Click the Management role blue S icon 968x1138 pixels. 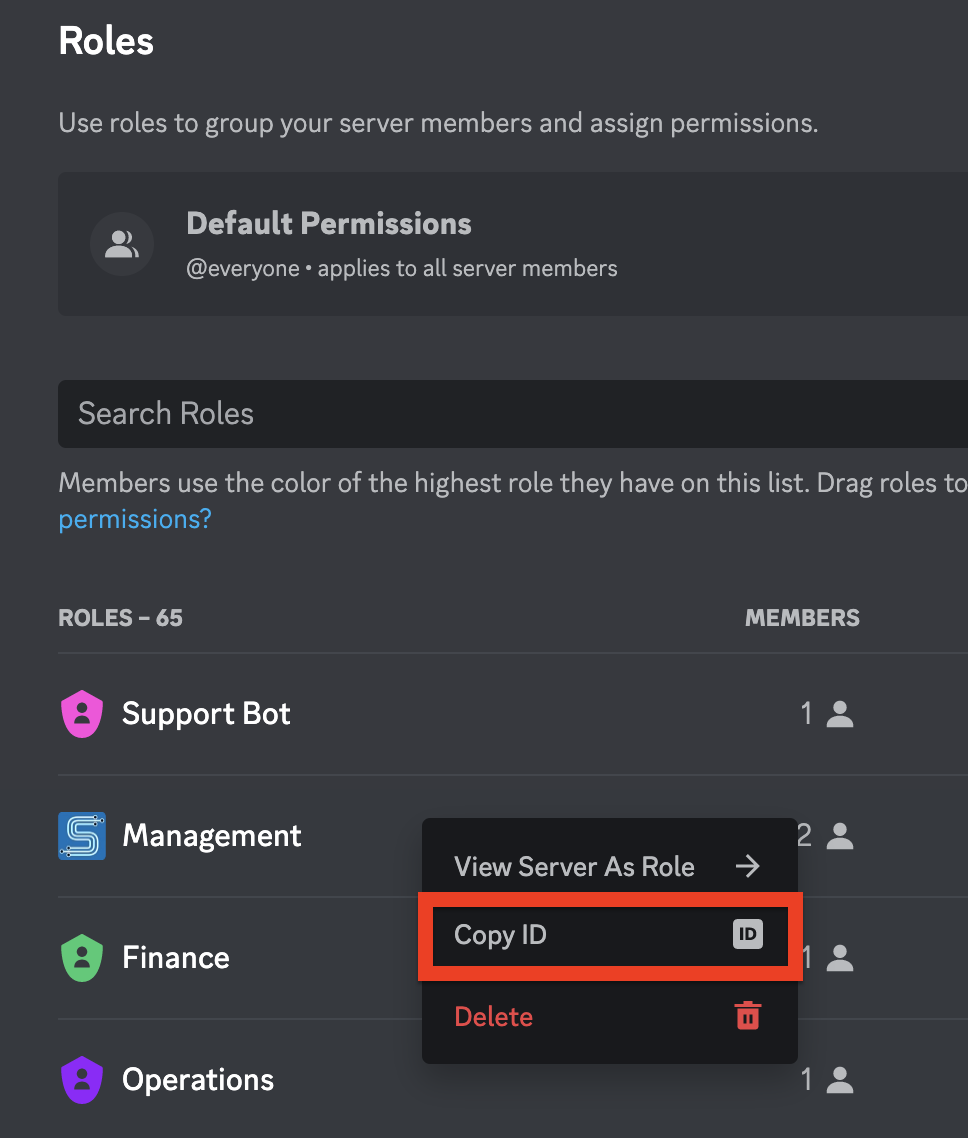pyautogui.click(x=82, y=836)
